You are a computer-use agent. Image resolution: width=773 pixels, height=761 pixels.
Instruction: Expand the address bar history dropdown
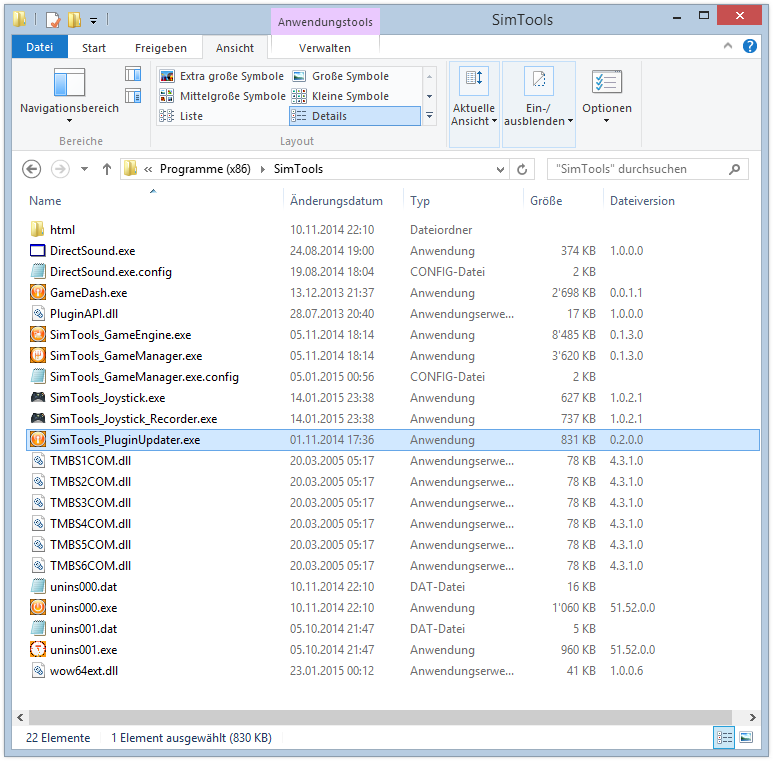pyautogui.click(x=500, y=170)
